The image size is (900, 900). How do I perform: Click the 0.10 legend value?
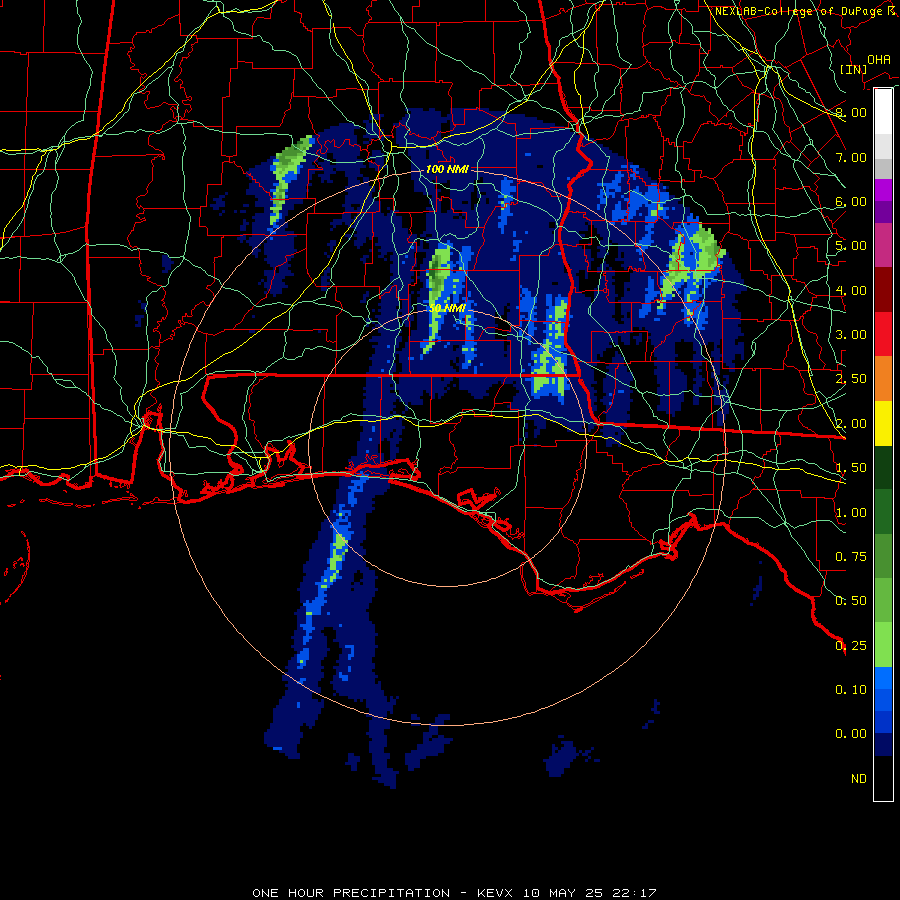tap(851, 689)
